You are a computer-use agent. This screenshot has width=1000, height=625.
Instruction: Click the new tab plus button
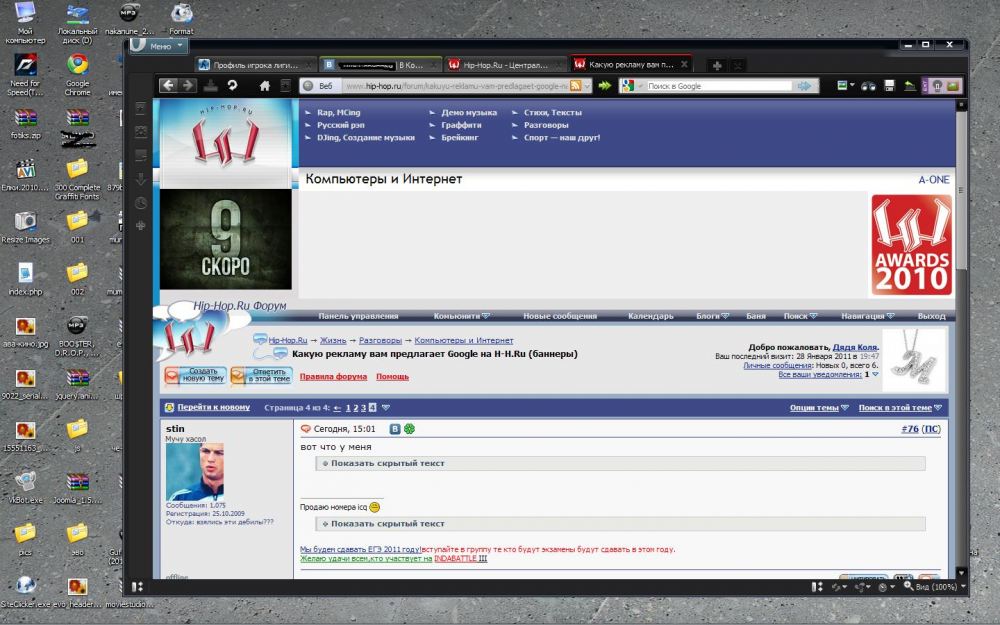(717, 65)
